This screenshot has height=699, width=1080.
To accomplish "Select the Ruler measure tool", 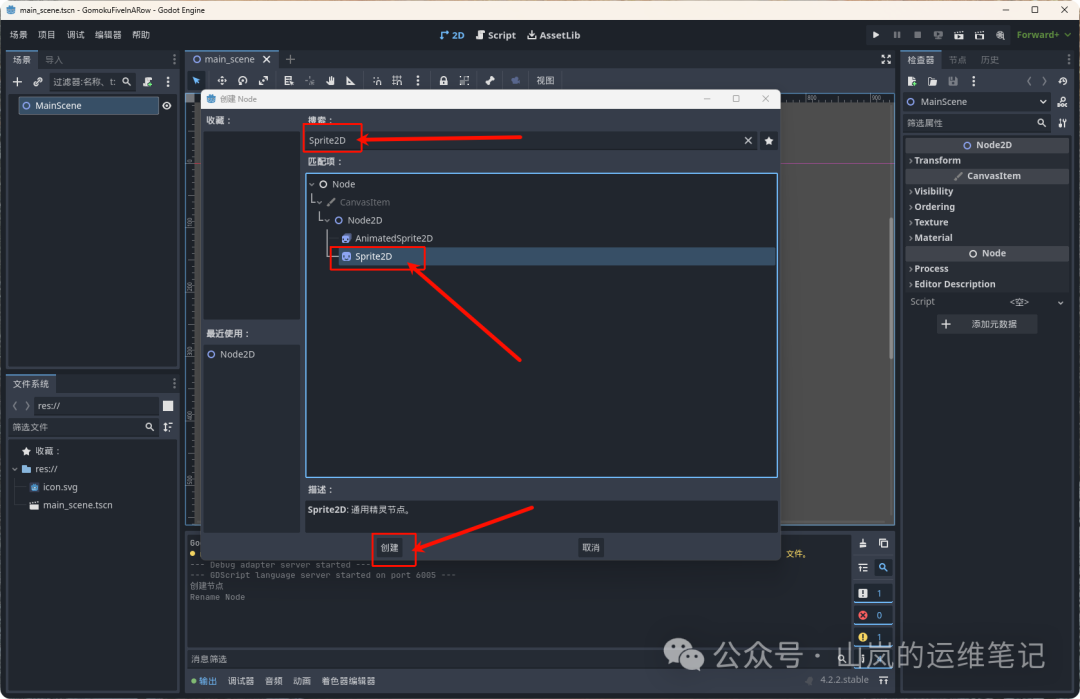I will [351, 81].
